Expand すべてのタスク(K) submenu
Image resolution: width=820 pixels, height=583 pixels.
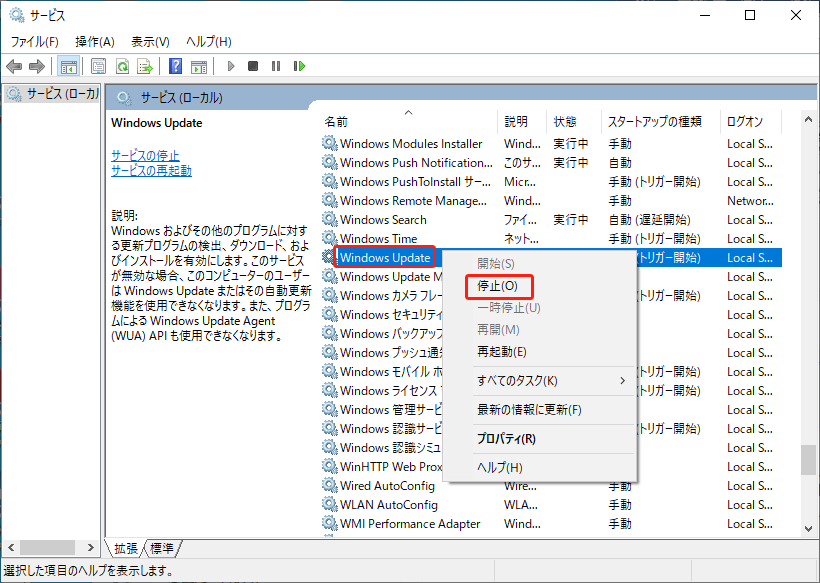pyautogui.click(x=540, y=381)
